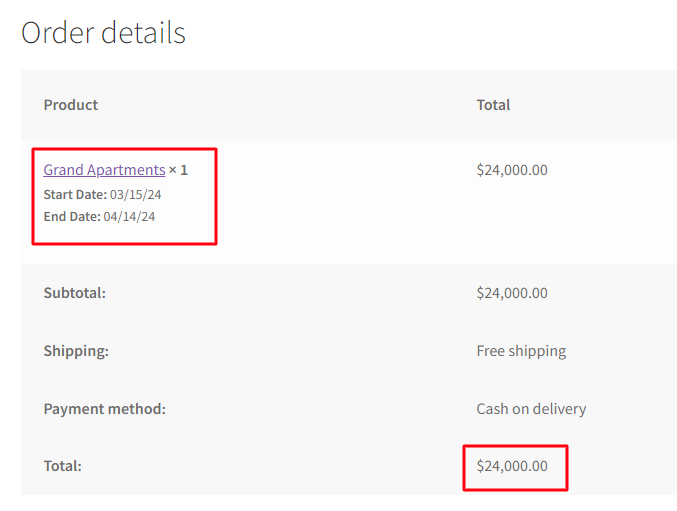The height and width of the screenshot is (511, 677).
Task: Click the highlighted order total $24,000.00
Action: (512, 466)
